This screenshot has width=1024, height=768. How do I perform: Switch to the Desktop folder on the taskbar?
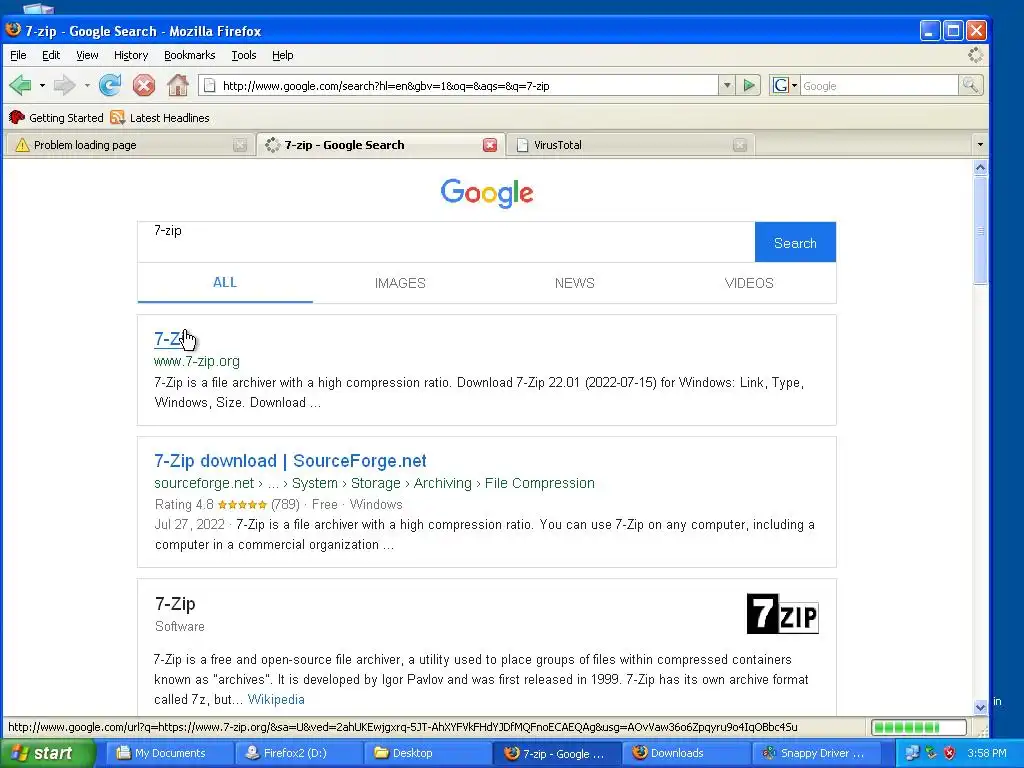[428, 753]
